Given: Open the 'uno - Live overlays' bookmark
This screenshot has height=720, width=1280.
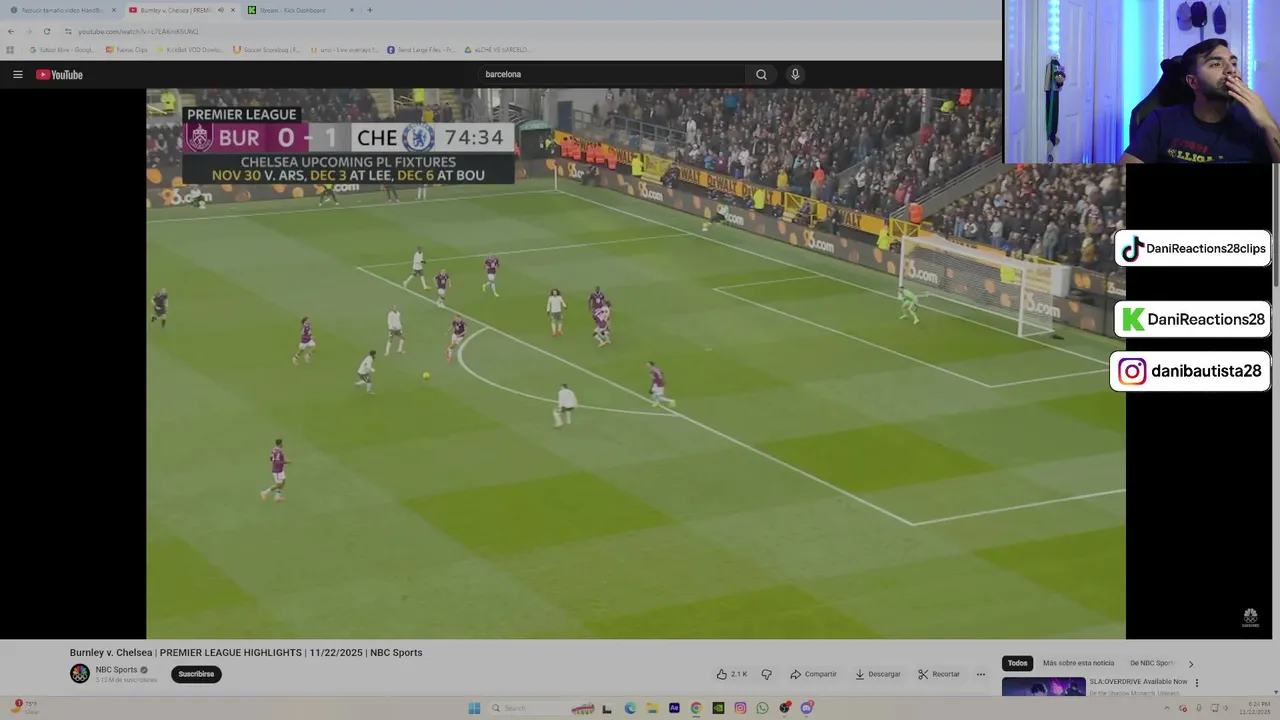Looking at the screenshot, I should (x=344, y=49).
